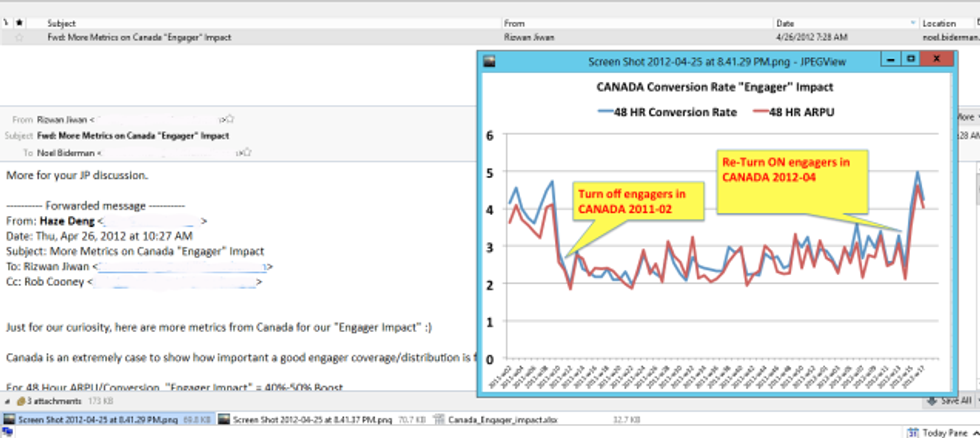Open the first Screen Shot 8.41.29 PM.png attachment
Screen dimensions: 980x438
point(99,419)
